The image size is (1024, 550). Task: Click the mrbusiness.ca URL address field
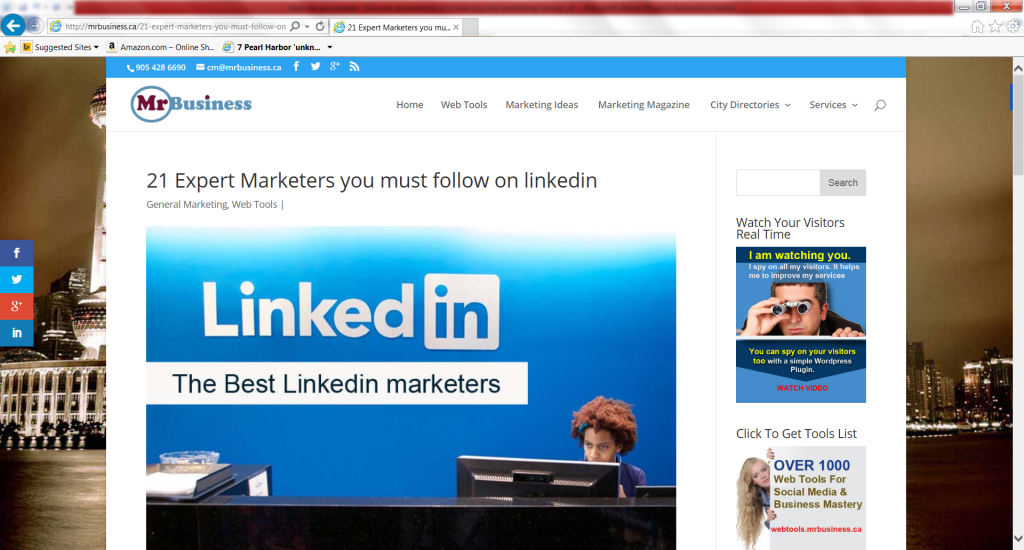[175, 27]
